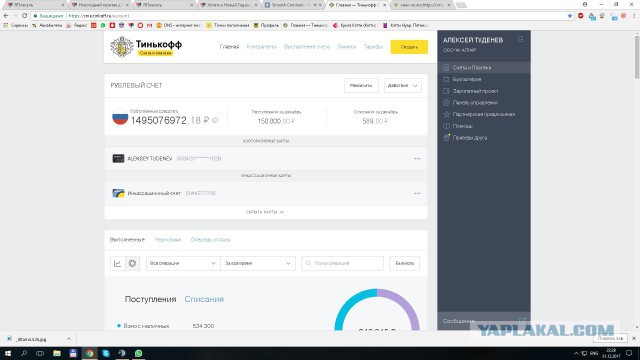Click Показать все downloads button
Viewport: 640px width, 360px height.
(x=610, y=338)
